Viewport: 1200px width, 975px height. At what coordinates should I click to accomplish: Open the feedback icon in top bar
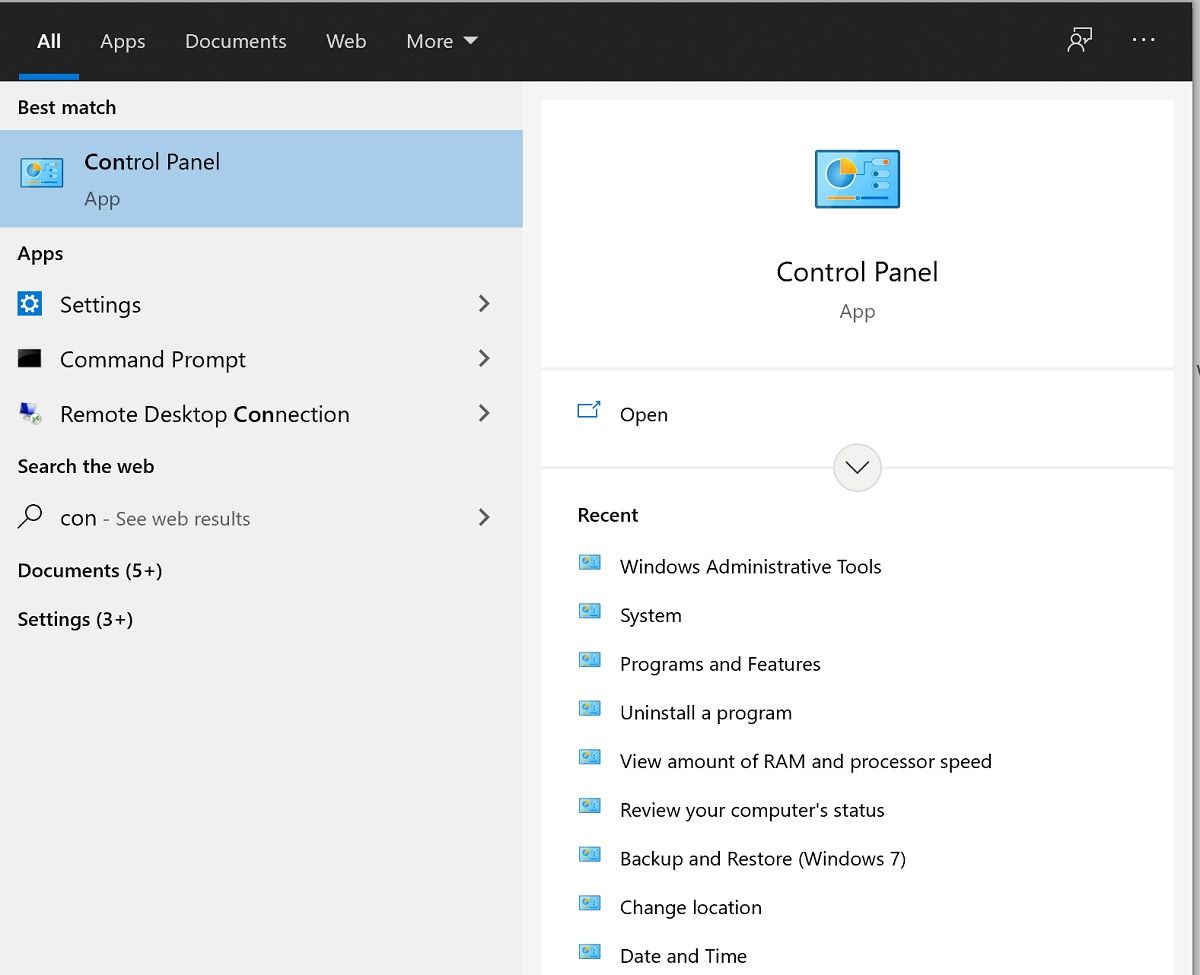click(1079, 40)
